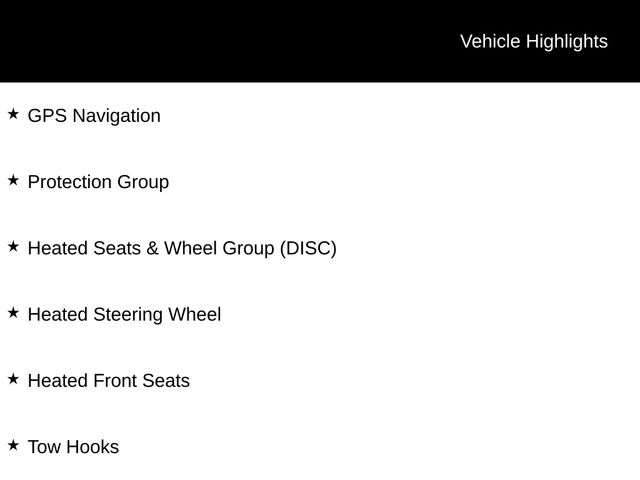Screen dimensions: 640x480
Task: Select the Protection Group highlight text
Action: coord(98,182)
